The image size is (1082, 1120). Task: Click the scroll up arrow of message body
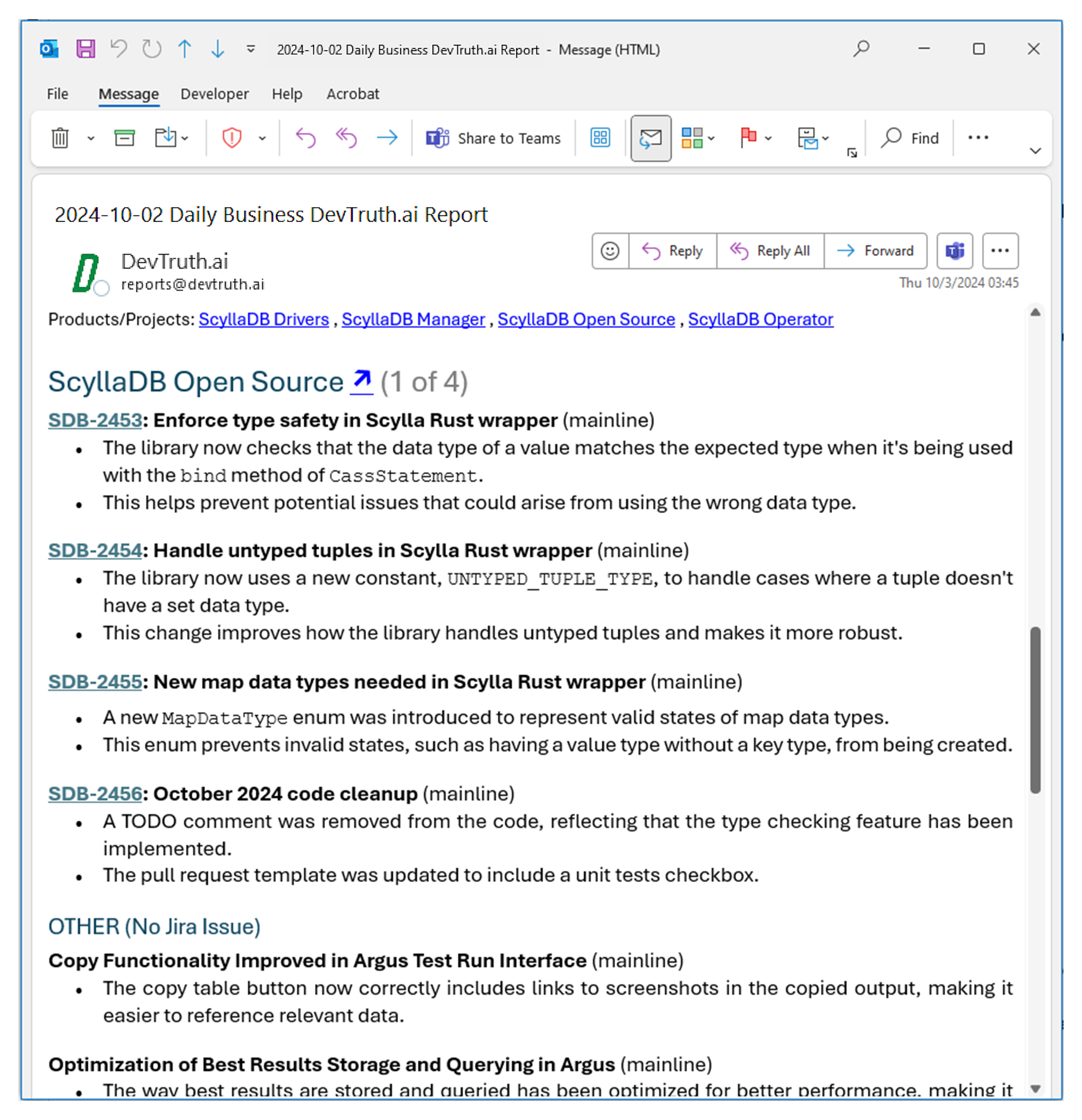coord(1035,312)
